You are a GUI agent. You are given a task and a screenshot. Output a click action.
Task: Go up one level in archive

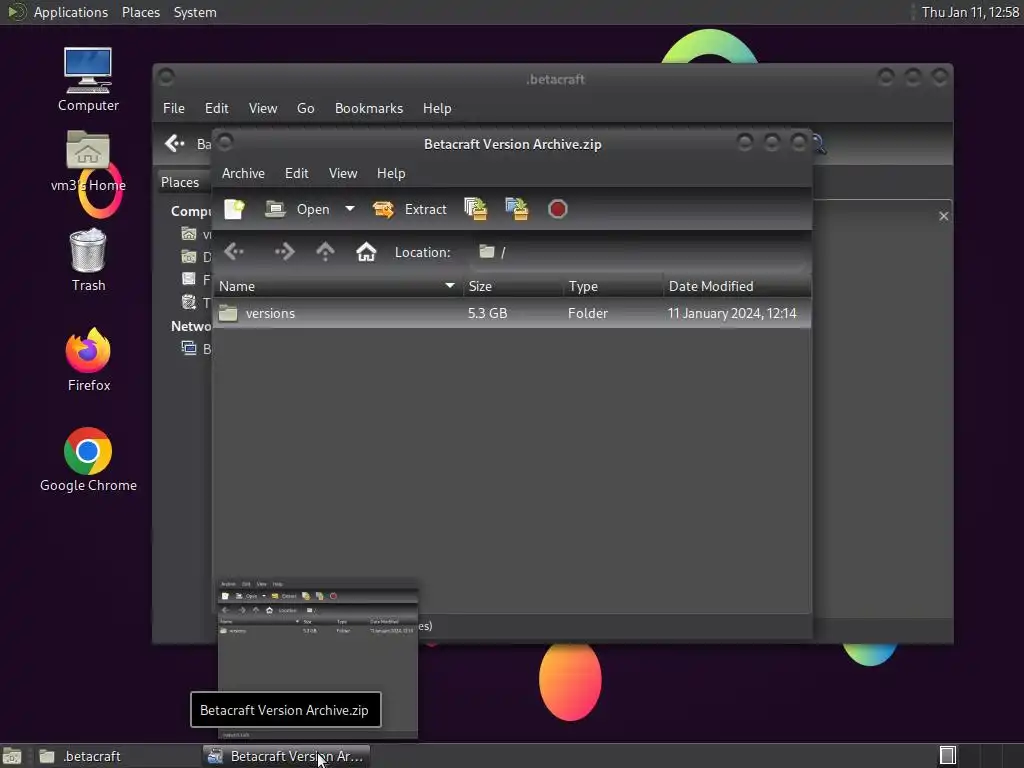tap(325, 252)
